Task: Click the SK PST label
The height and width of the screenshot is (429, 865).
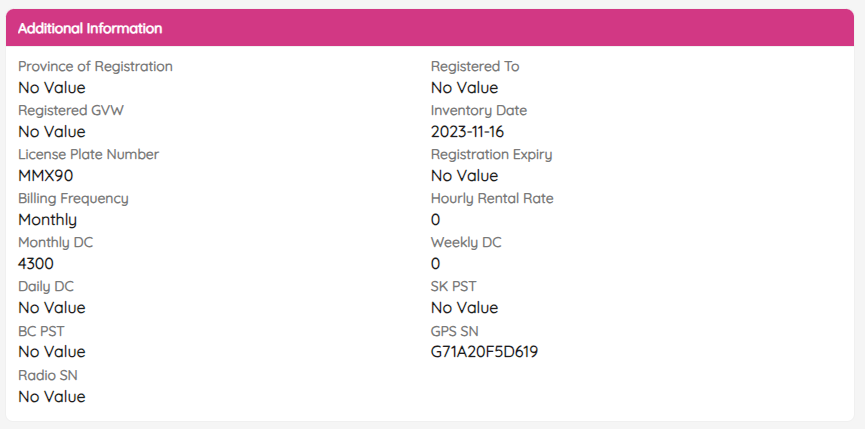Action: pos(455,286)
